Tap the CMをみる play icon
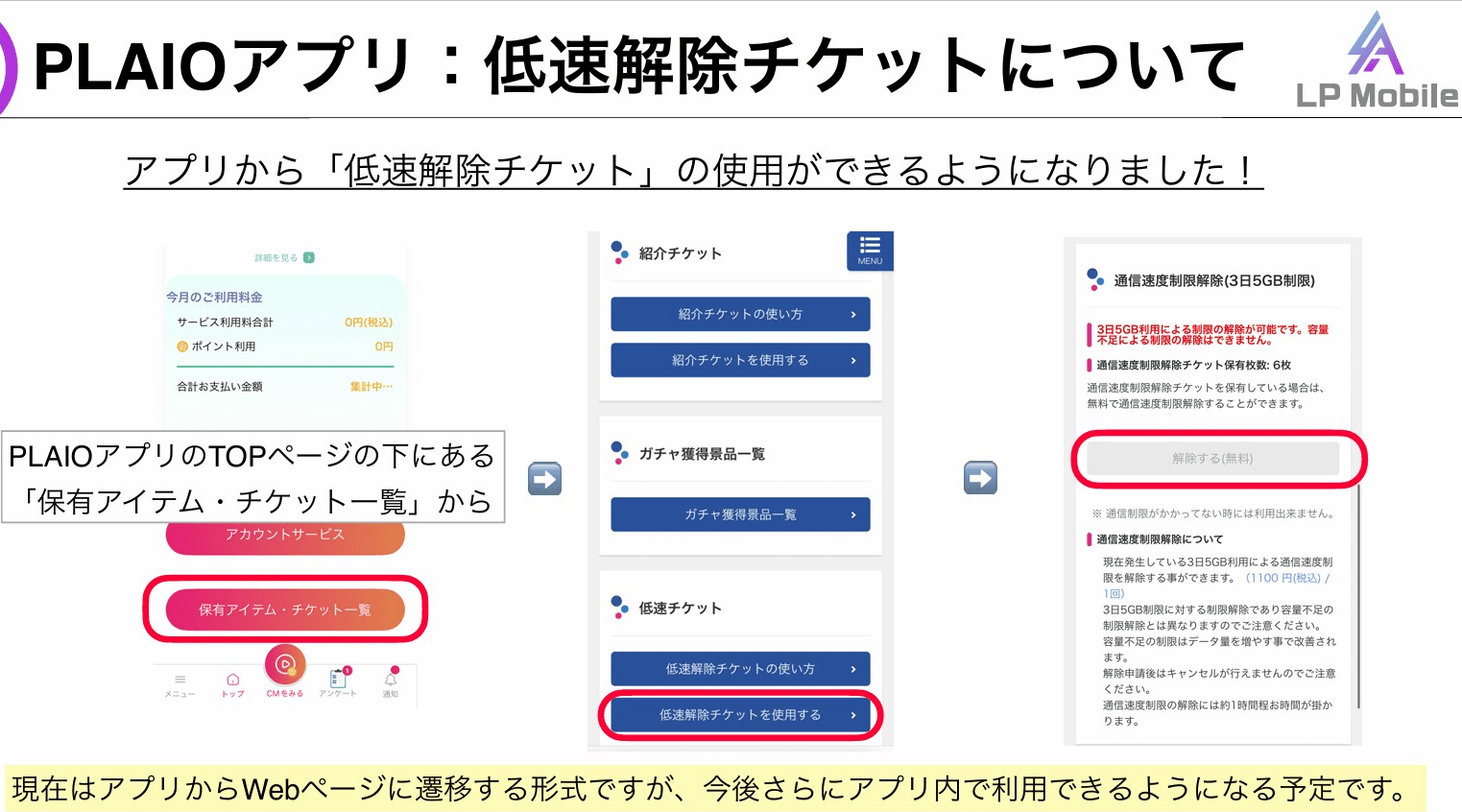The height and width of the screenshot is (812, 1462). click(x=285, y=664)
